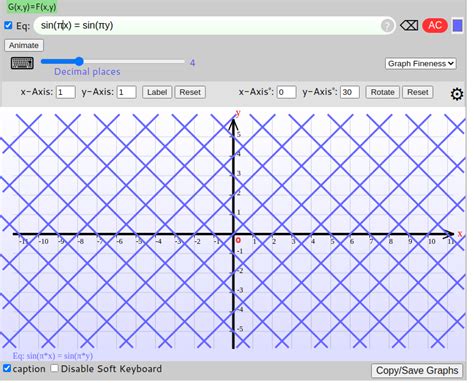Toggle the Eq checkbox
The width and height of the screenshot is (474, 383).
point(8,26)
